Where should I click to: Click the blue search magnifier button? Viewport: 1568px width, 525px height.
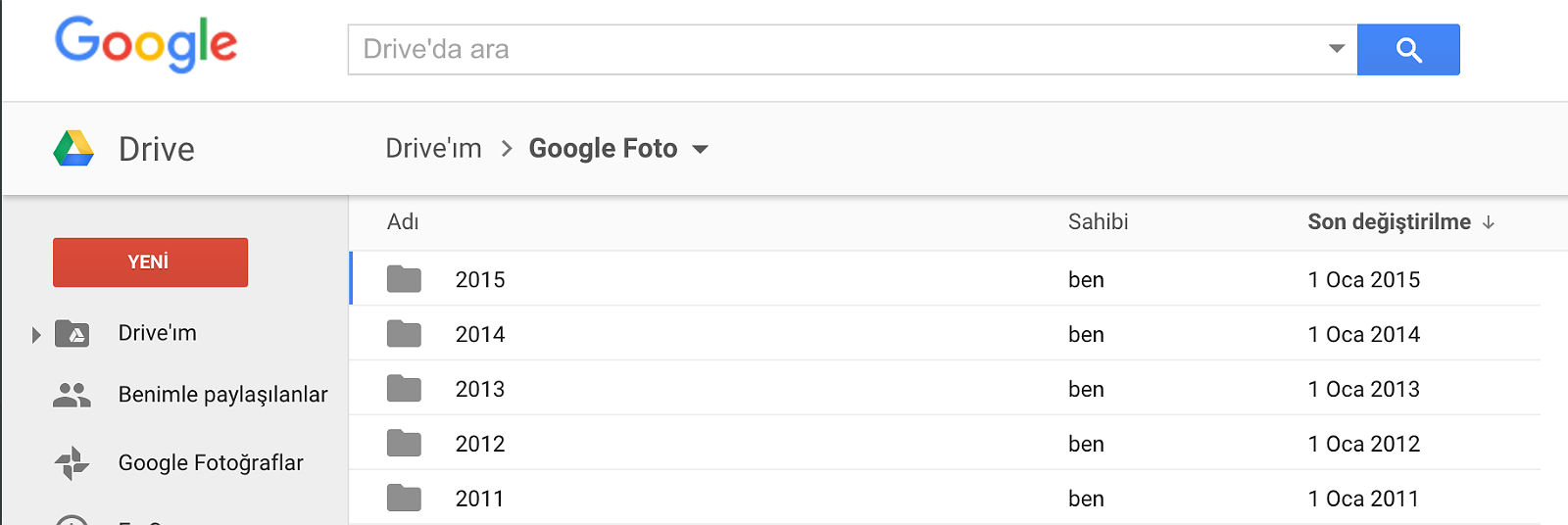click(1408, 50)
